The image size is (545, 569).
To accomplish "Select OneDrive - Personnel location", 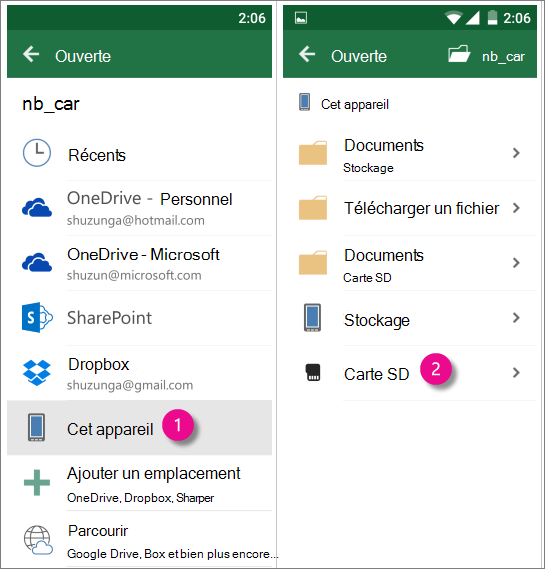I will click(x=139, y=208).
